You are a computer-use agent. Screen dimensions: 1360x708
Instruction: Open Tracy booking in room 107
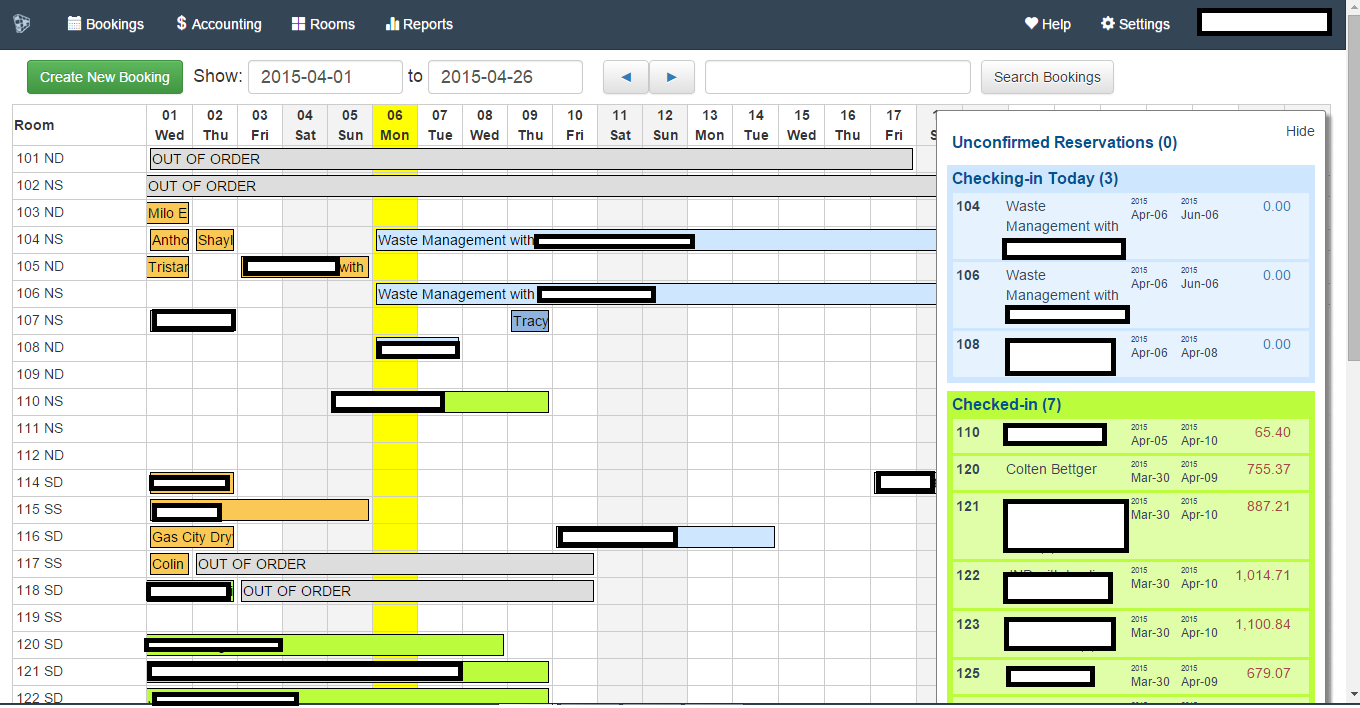click(530, 321)
